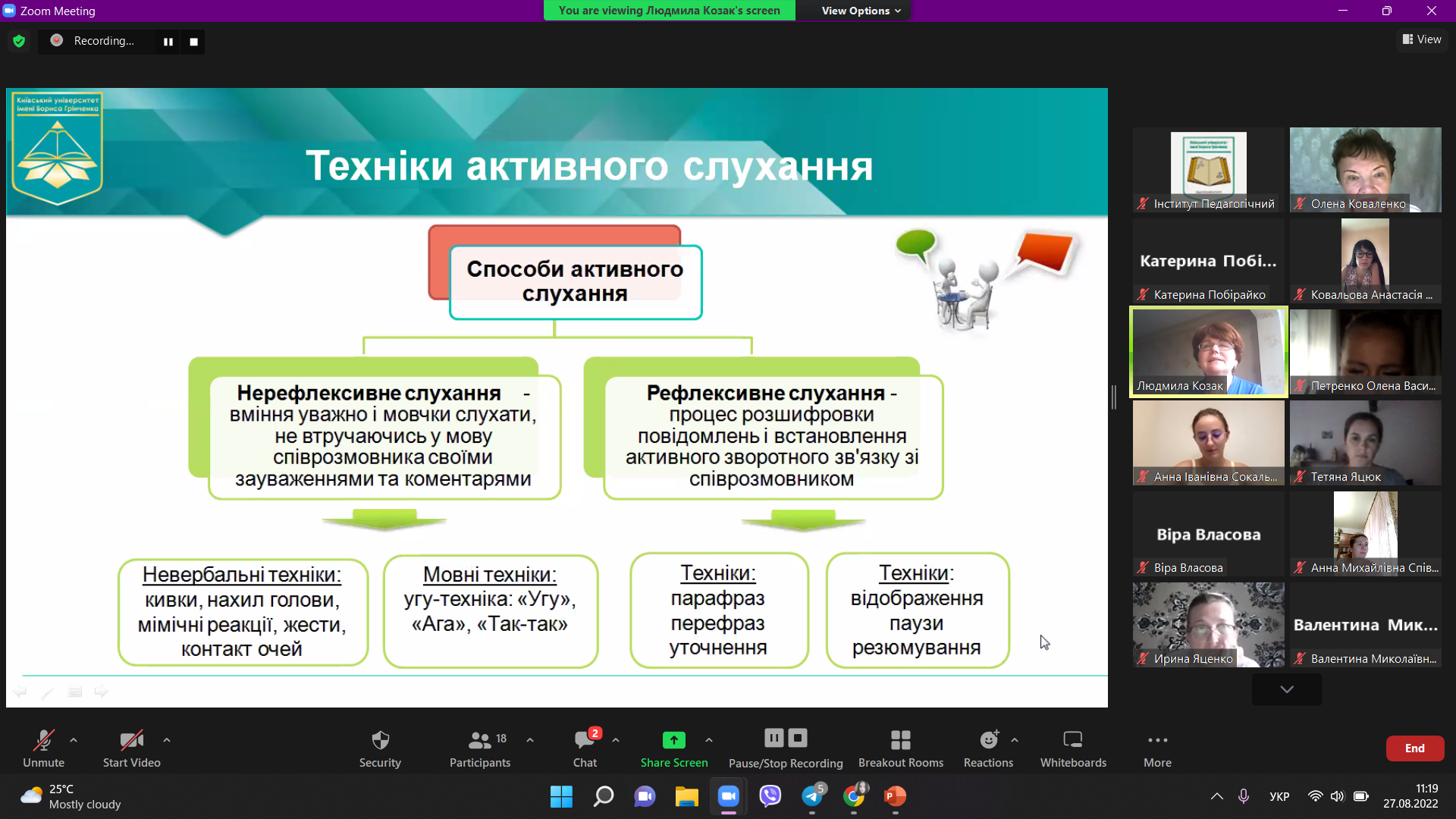Screen dimensions: 1456x819
Task: Click the green Share Screen icon
Action: (x=673, y=739)
